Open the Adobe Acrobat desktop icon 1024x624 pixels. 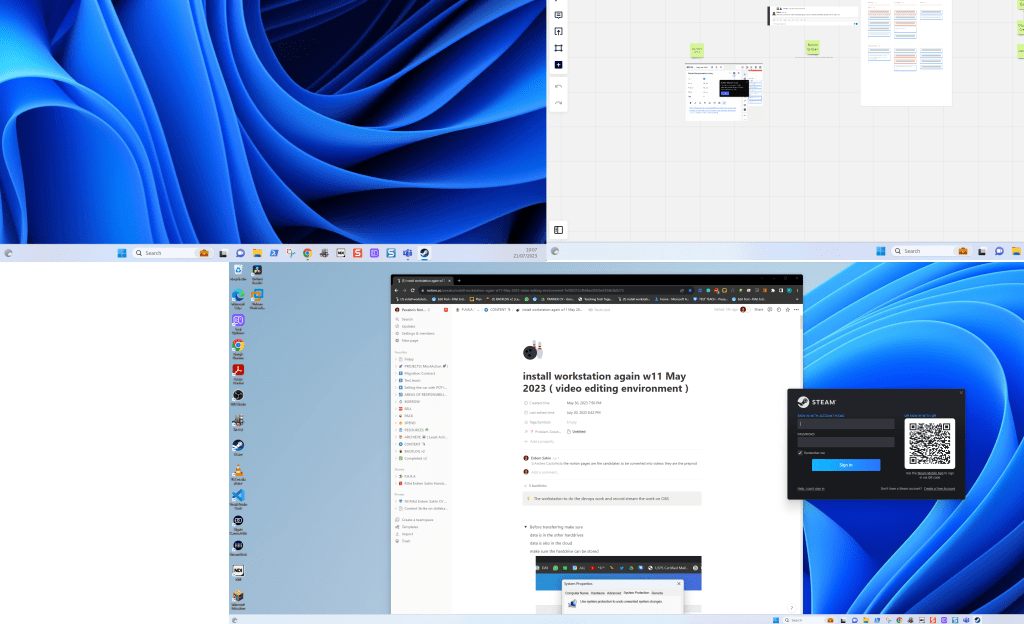pos(238,373)
